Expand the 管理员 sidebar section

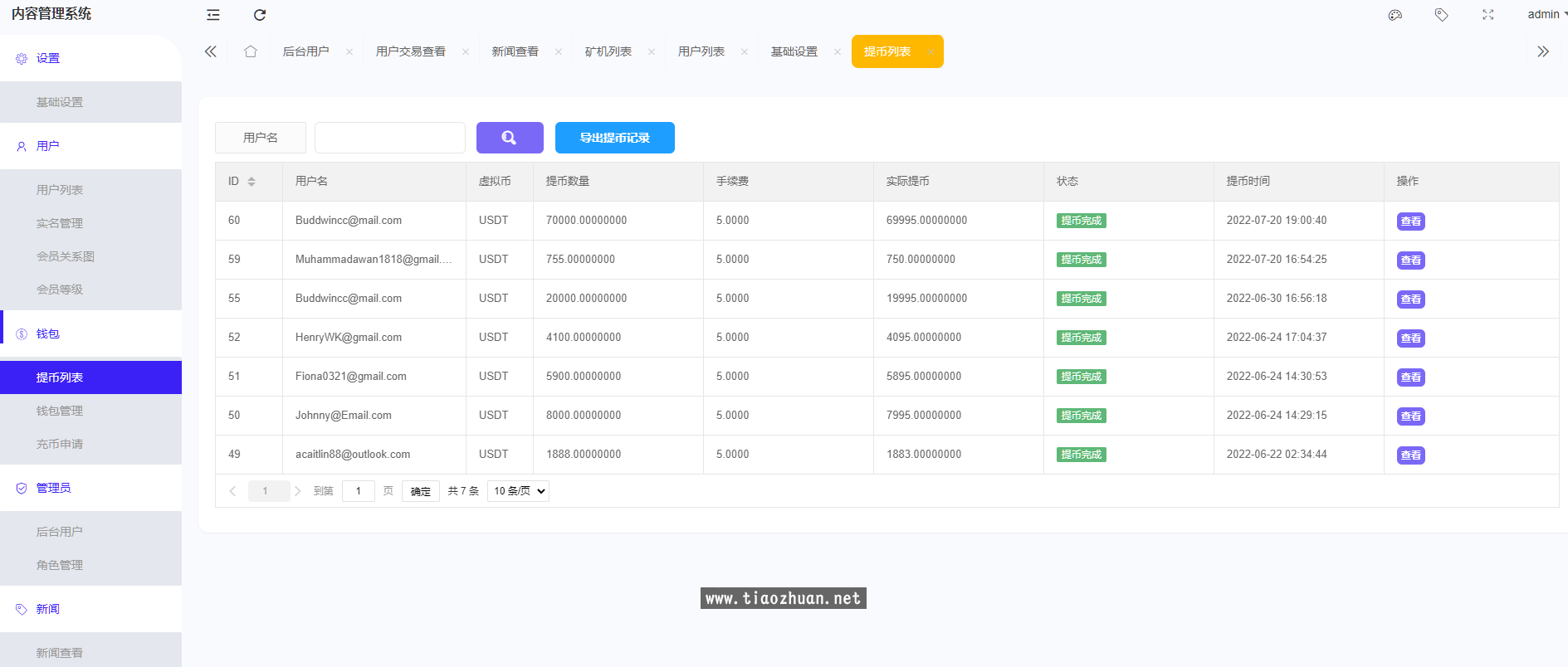pos(90,488)
